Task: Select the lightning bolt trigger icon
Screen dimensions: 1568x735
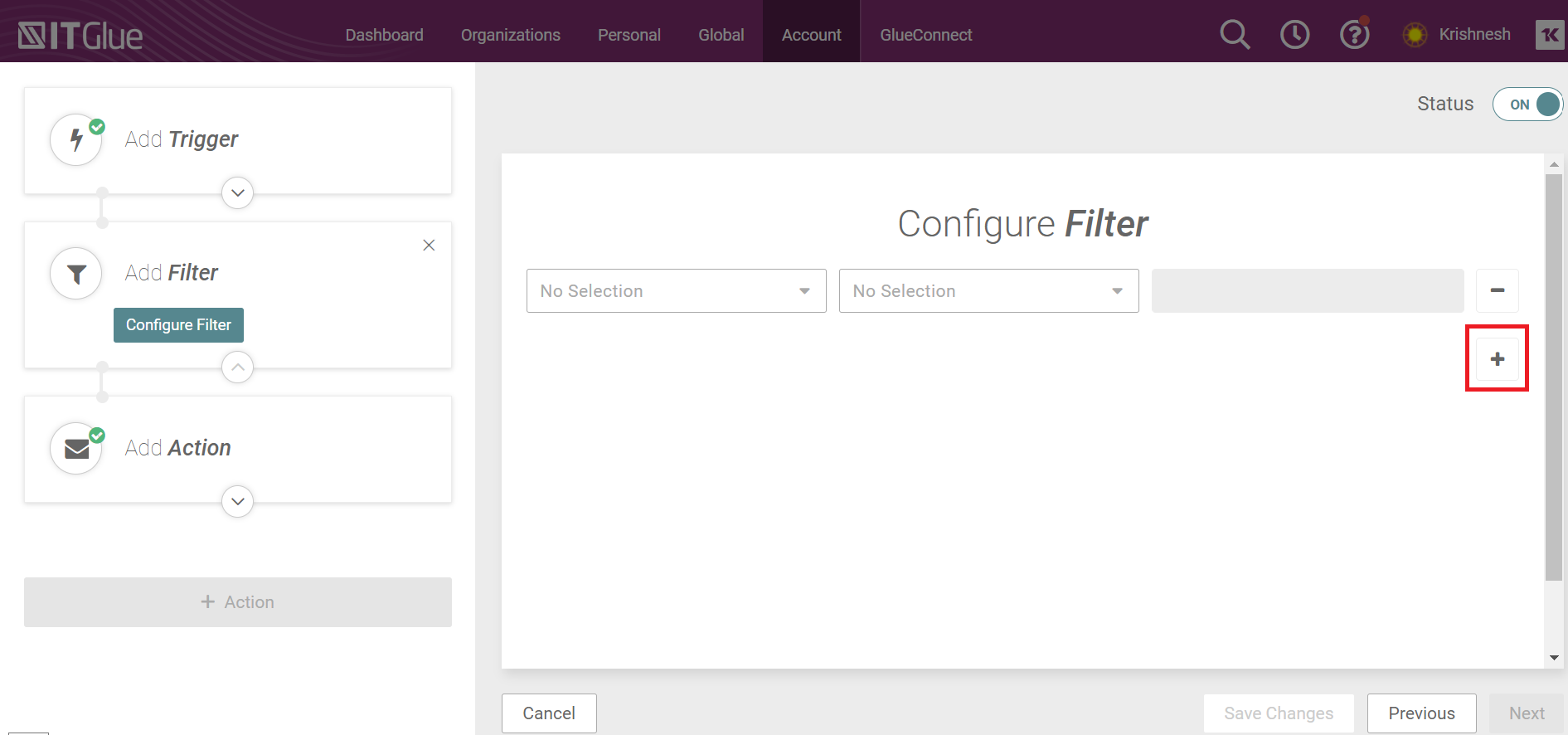Action: 76,139
